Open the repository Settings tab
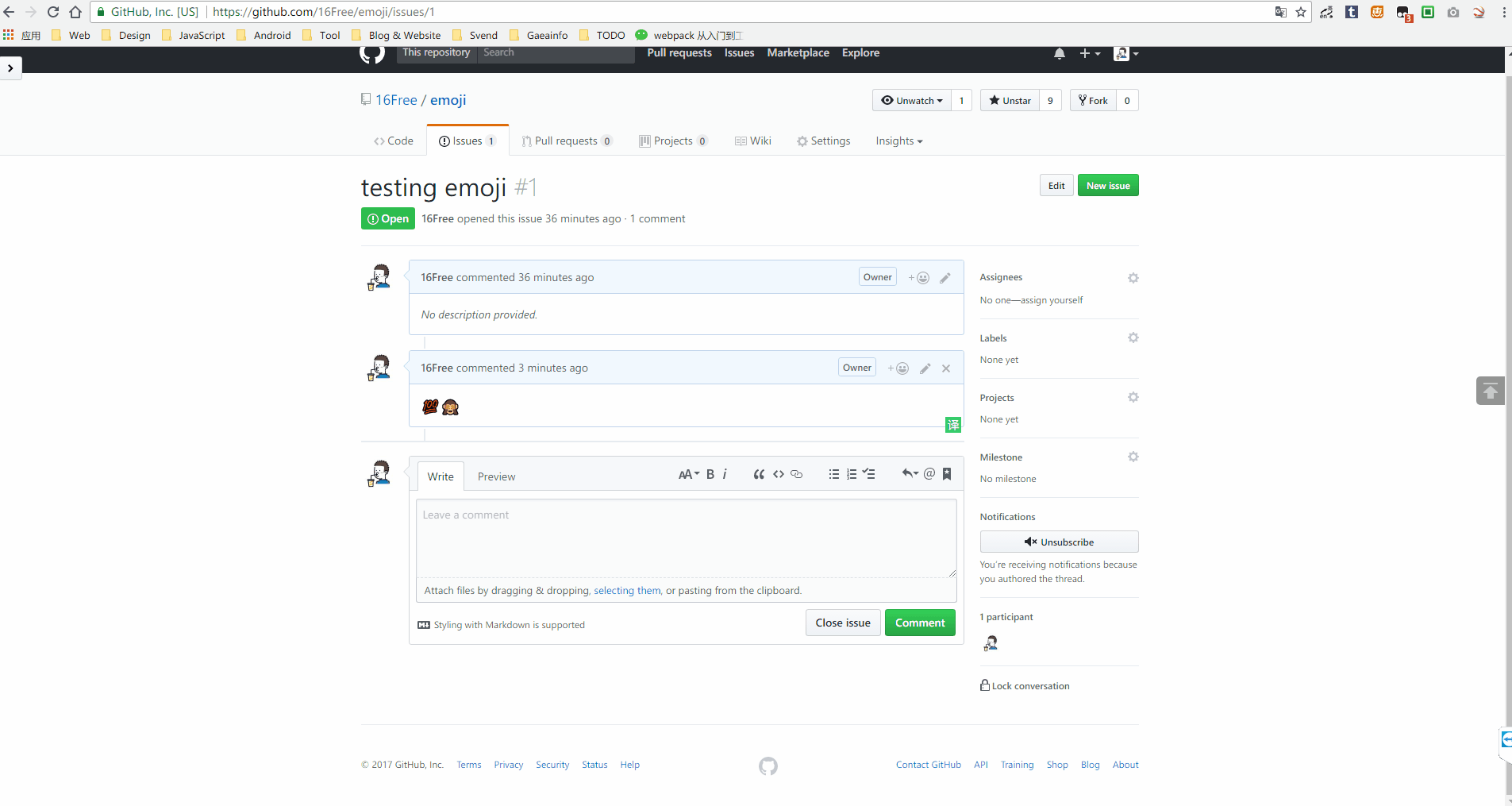Viewport: 1512px width, 806px height. (823, 141)
